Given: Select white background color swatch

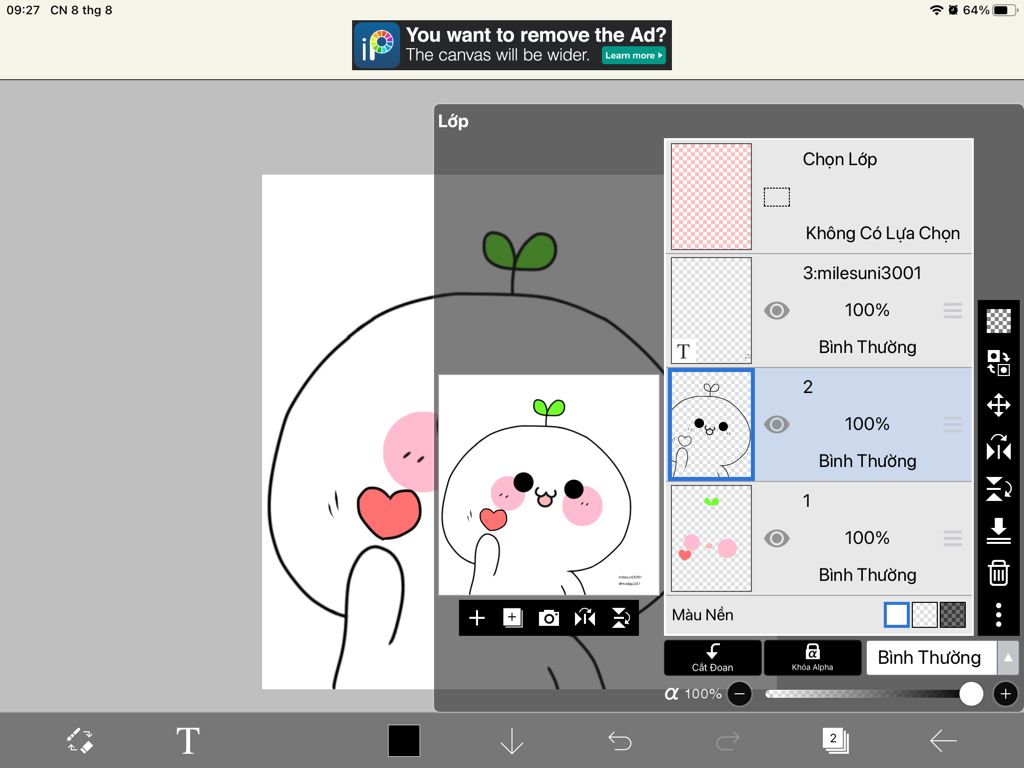Looking at the screenshot, I should coord(896,615).
